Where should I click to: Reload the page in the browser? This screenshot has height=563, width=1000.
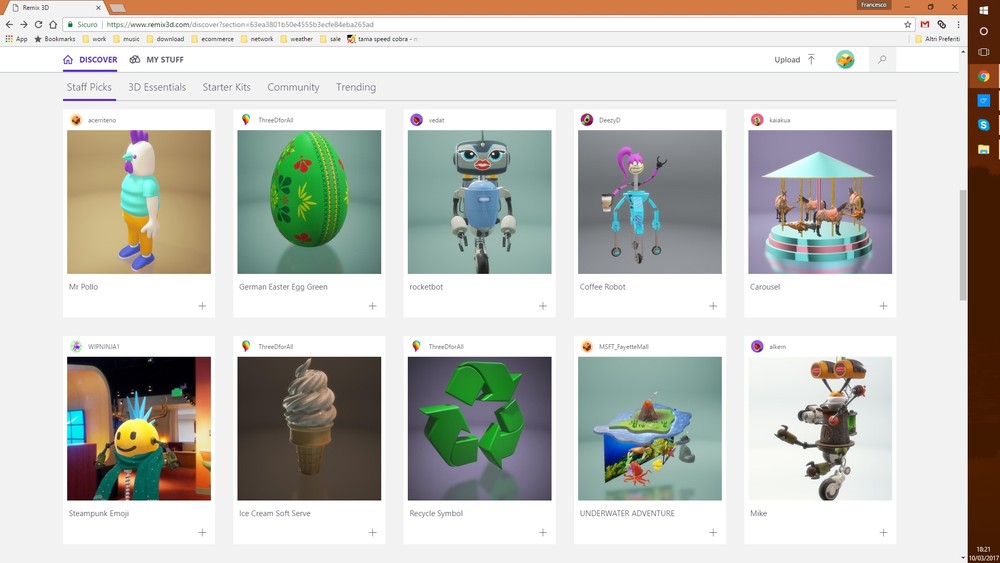click(x=39, y=24)
